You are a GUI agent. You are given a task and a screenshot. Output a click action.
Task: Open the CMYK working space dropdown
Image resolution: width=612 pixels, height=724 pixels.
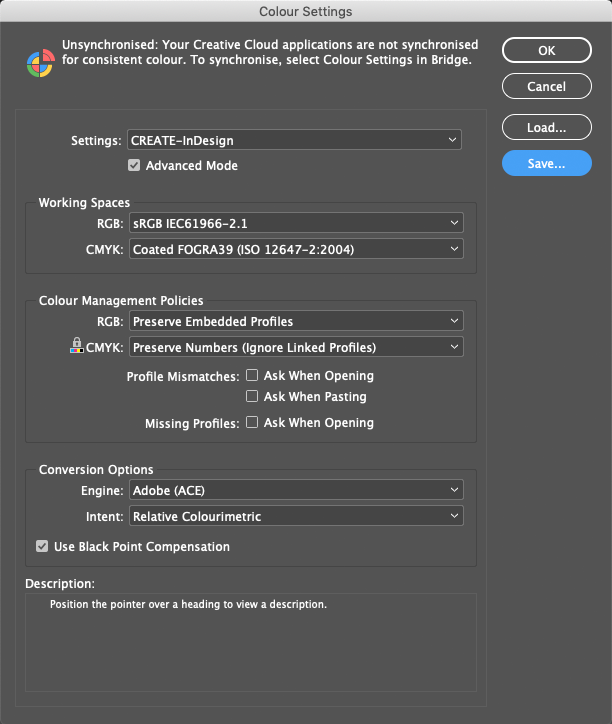(296, 249)
